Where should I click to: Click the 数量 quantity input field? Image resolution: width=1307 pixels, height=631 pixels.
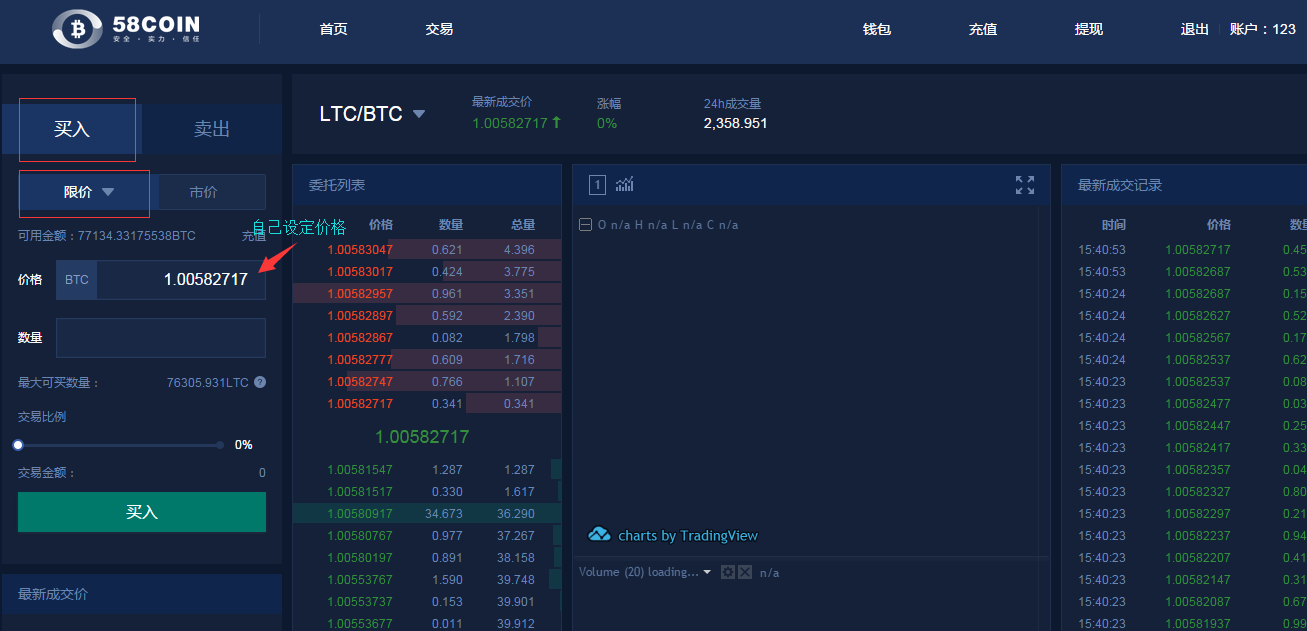(161, 338)
